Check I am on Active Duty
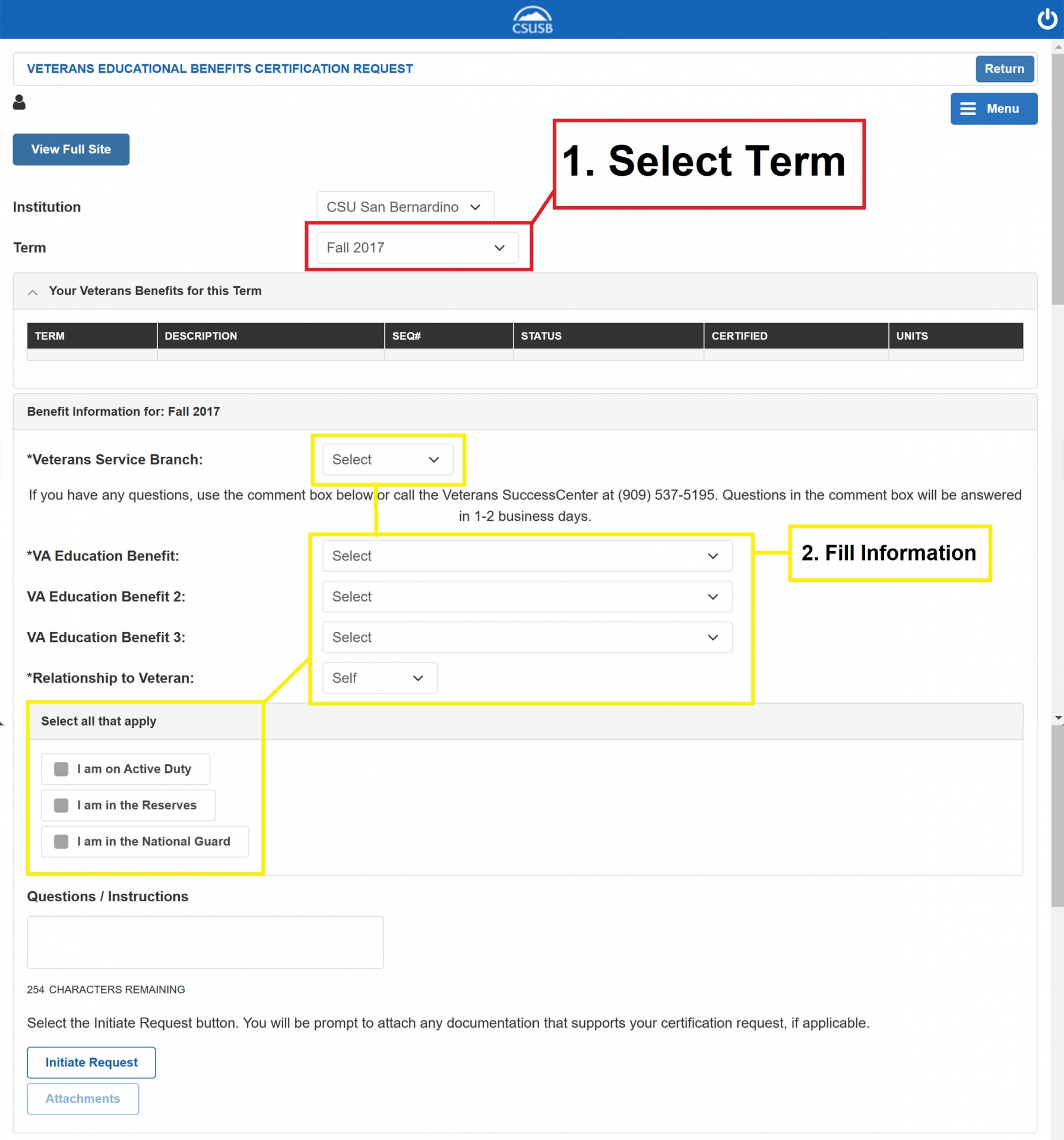 (61, 769)
